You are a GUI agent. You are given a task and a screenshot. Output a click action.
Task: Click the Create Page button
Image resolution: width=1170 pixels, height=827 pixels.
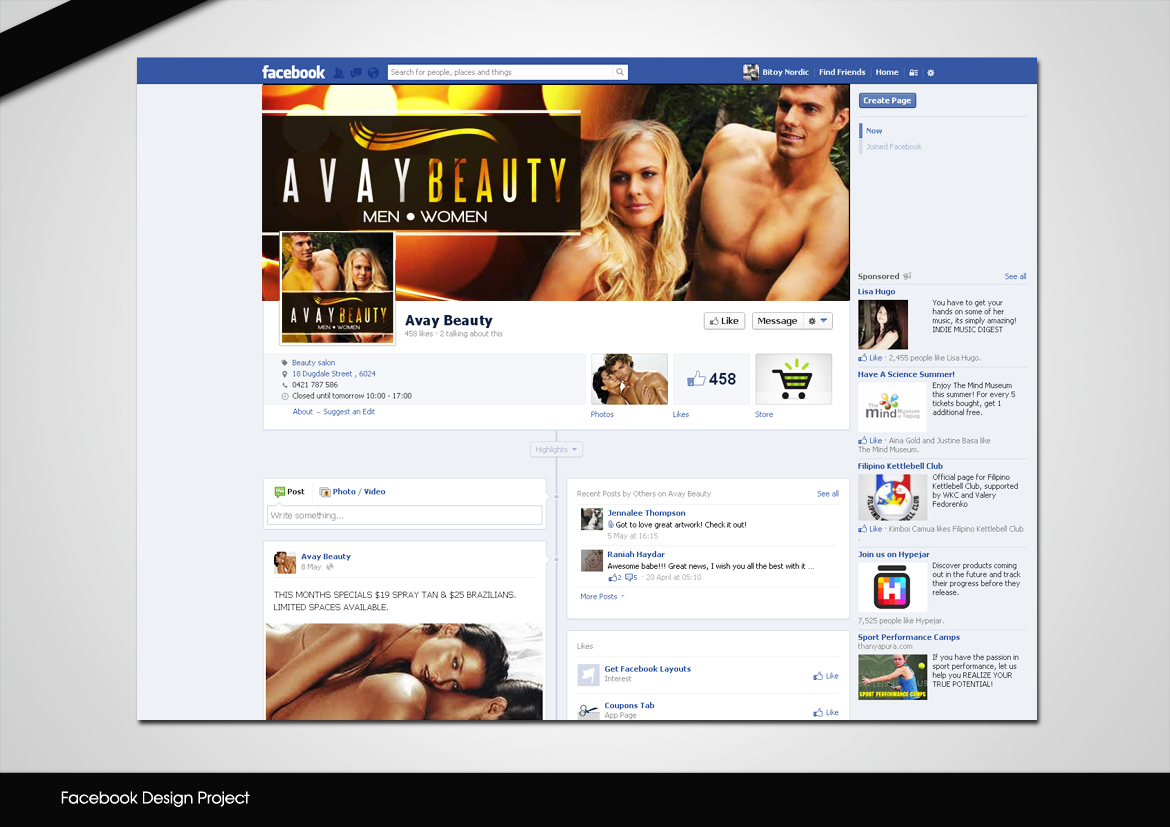(887, 100)
